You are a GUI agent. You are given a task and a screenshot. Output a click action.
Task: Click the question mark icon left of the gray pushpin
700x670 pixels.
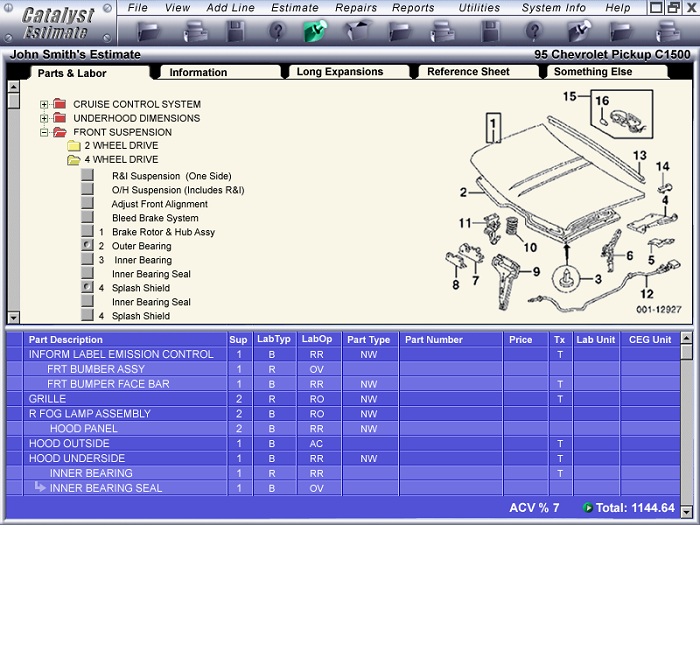[534, 32]
